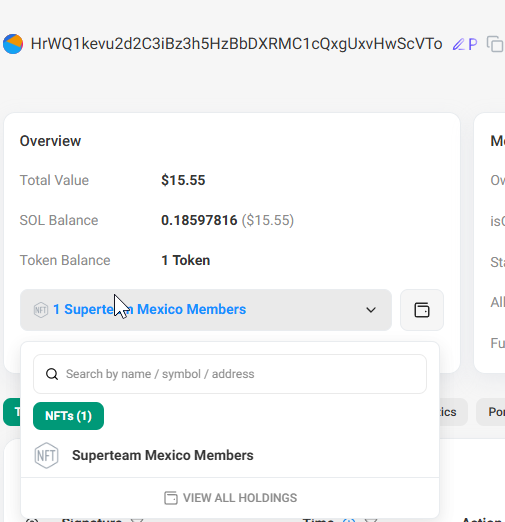This screenshot has width=505, height=522.
Task: Choose Superteam Mexico Members list entry
Action: tap(230, 455)
